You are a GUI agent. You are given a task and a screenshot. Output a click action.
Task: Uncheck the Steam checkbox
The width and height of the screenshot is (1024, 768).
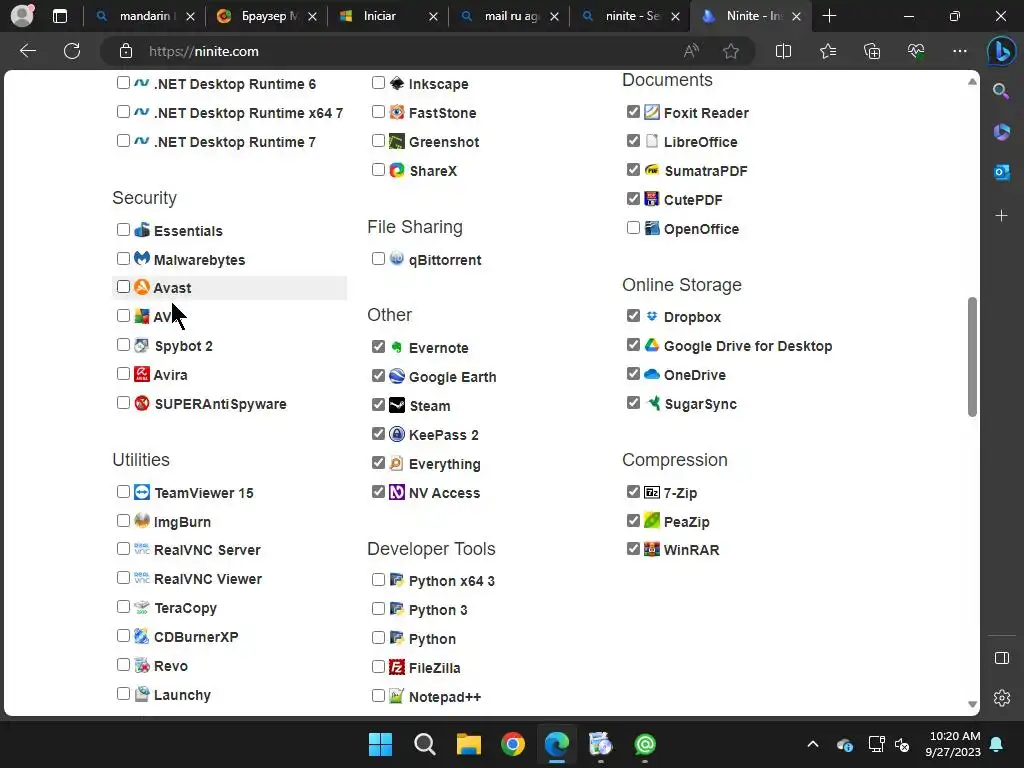(378, 404)
